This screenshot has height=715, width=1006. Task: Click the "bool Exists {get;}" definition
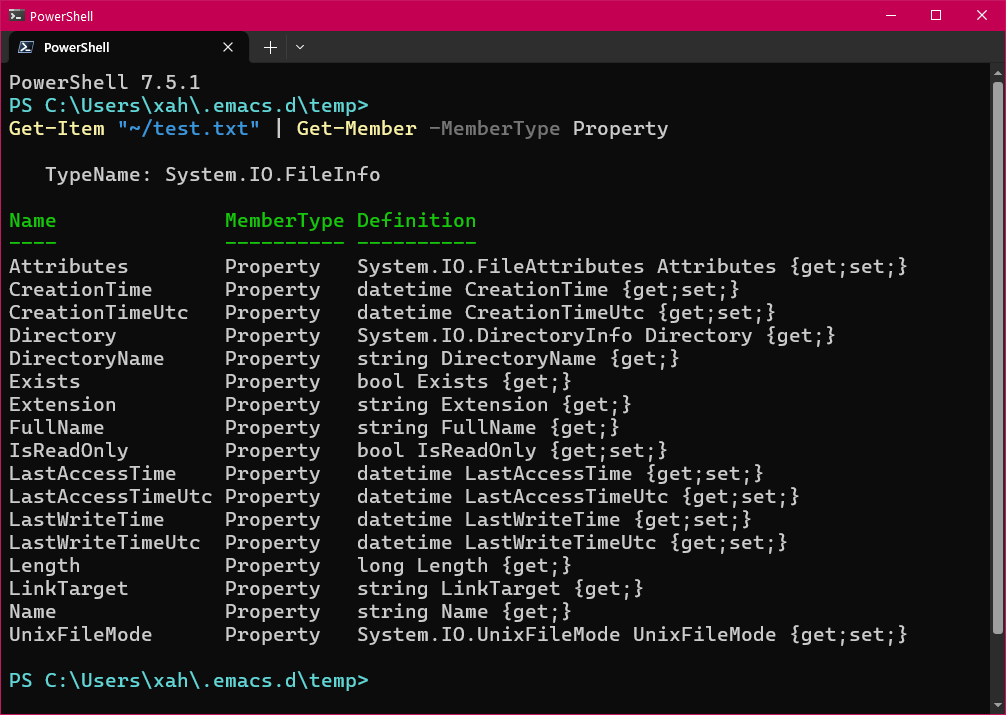pyautogui.click(x=465, y=382)
